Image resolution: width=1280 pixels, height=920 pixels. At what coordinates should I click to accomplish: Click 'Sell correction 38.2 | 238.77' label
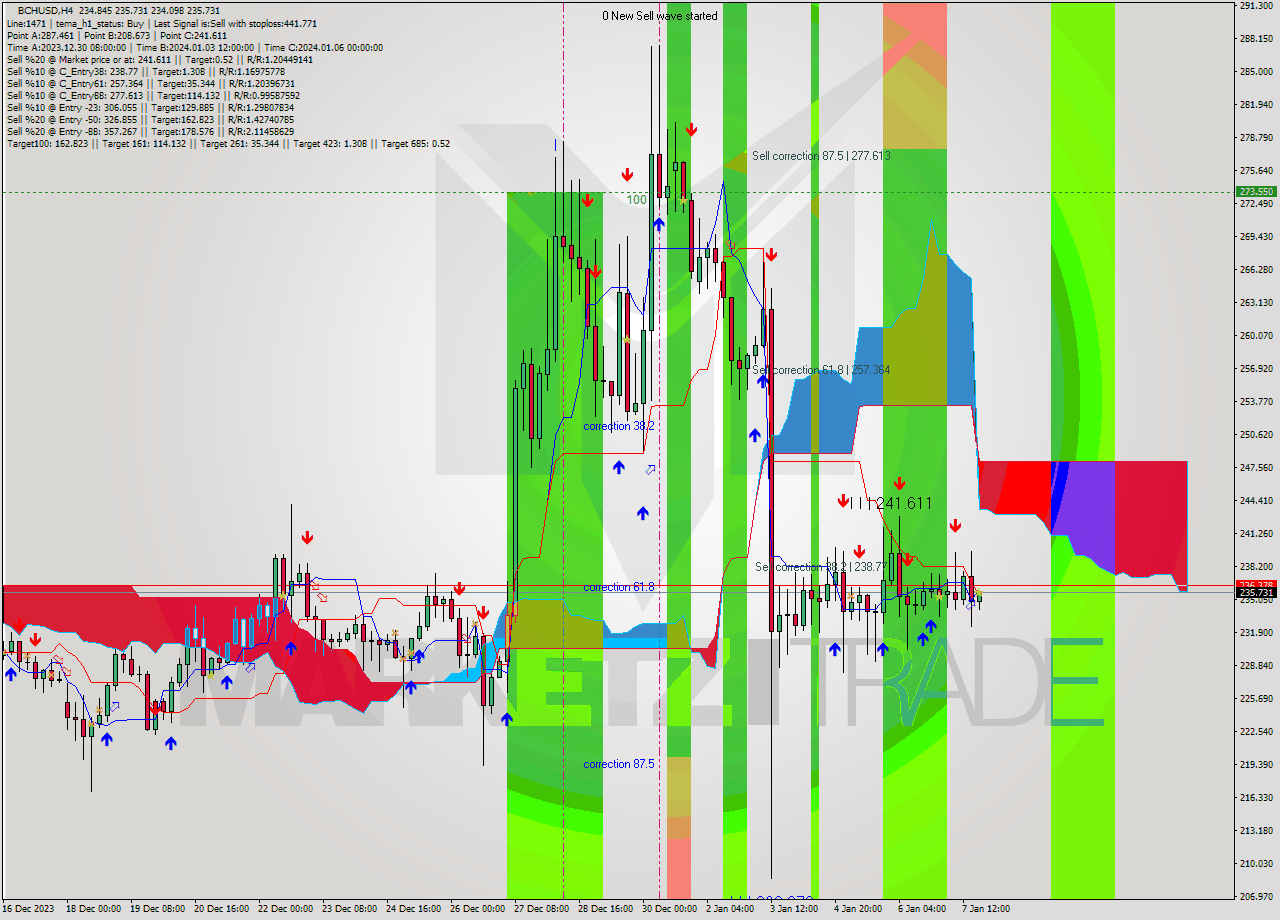(x=821, y=567)
